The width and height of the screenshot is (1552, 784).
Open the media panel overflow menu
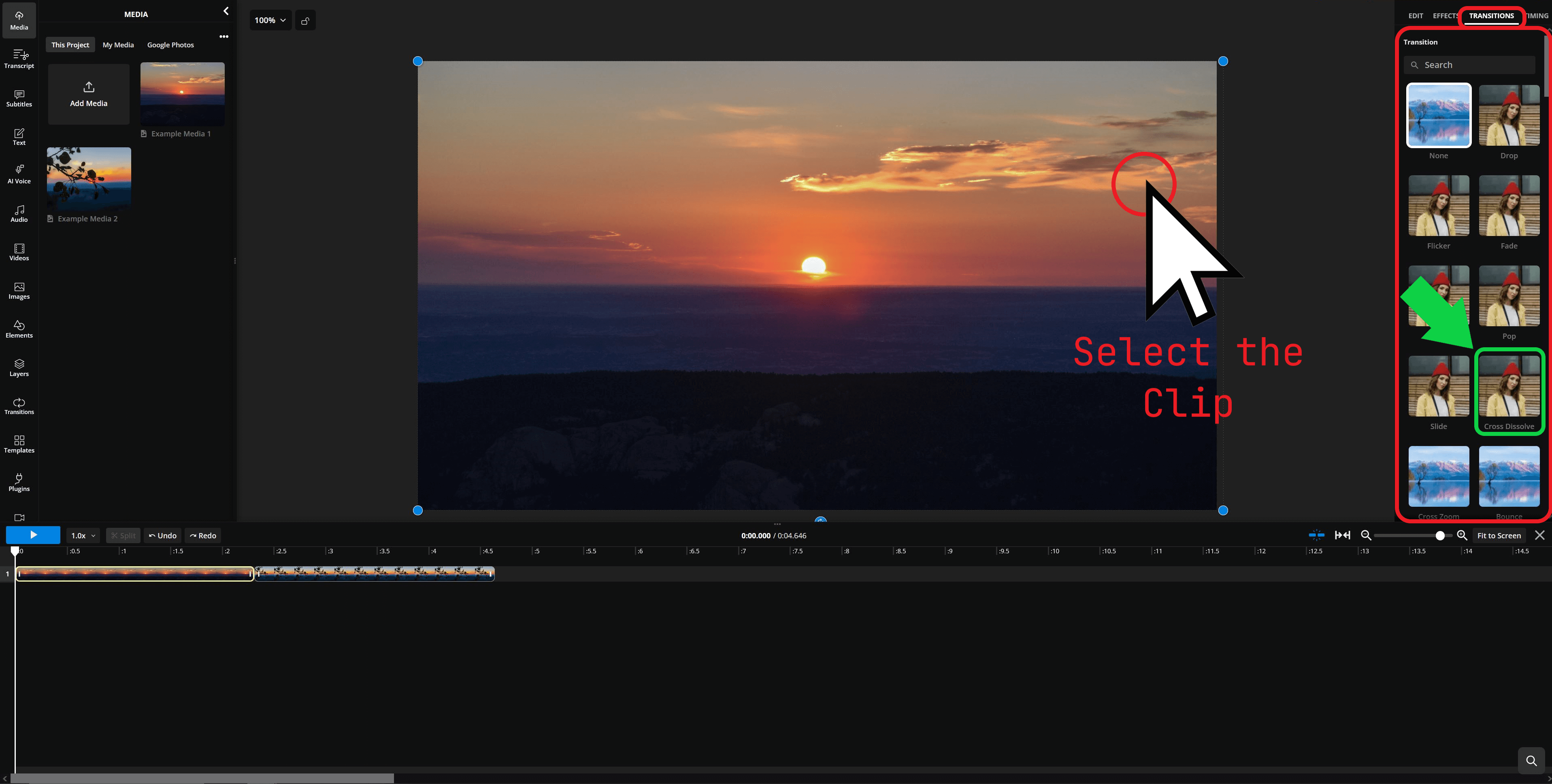click(224, 36)
